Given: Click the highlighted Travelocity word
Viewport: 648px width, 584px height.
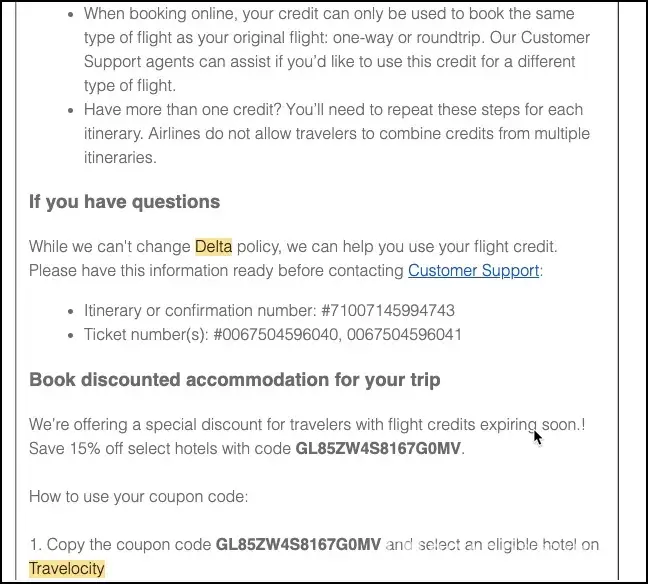Looking at the screenshot, I should (x=66, y=569).
